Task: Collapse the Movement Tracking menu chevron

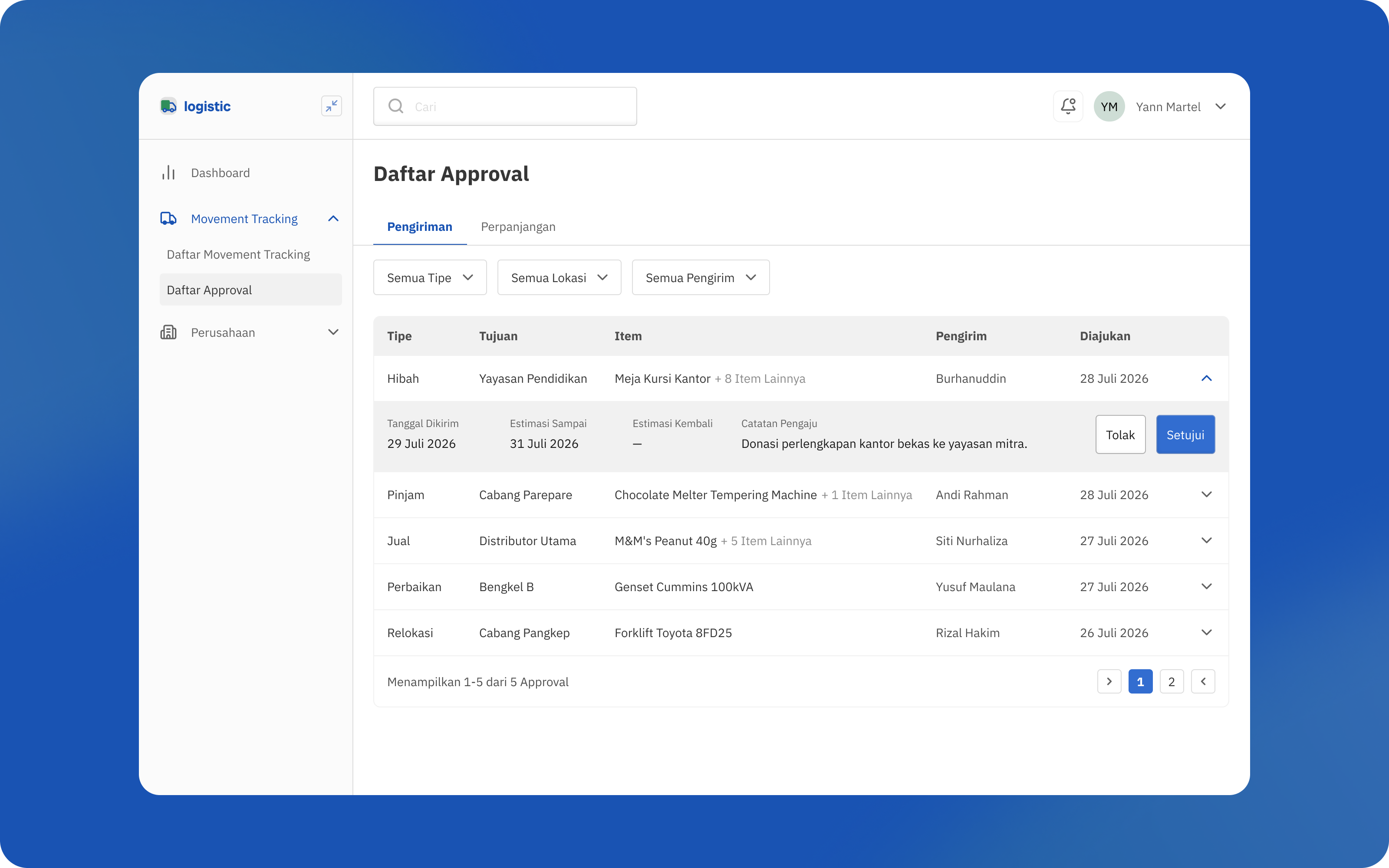Action: 333,219
